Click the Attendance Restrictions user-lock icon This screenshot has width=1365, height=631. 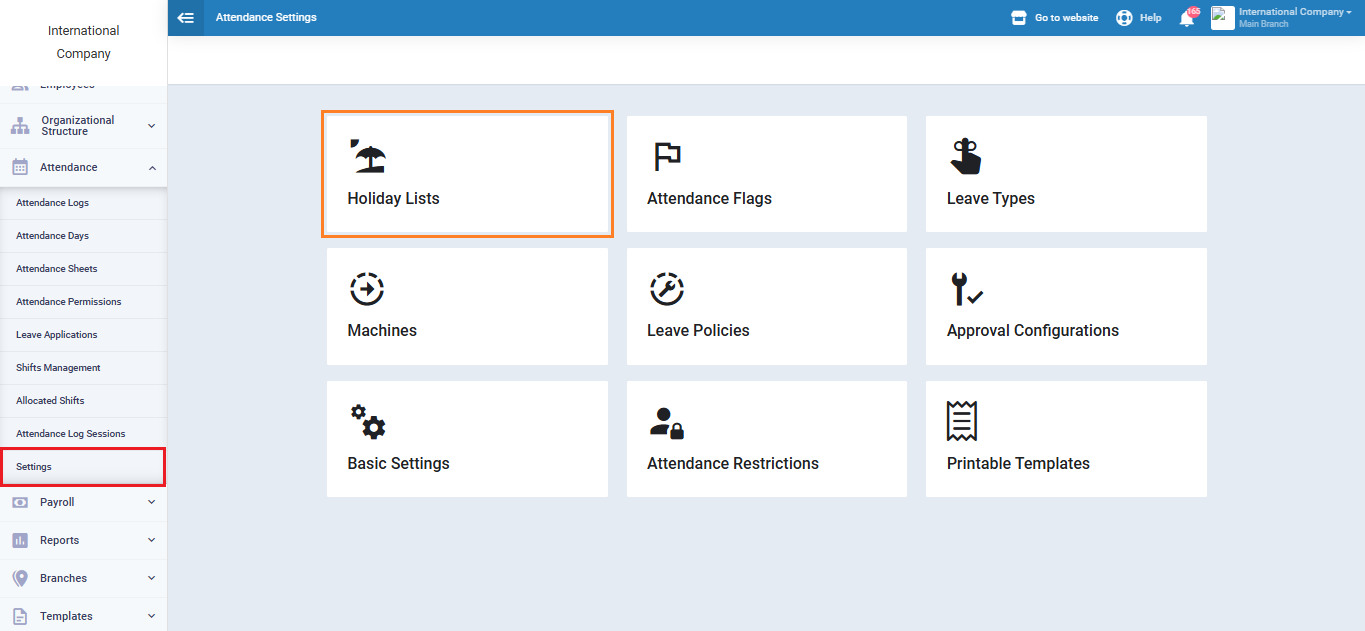point(666,422)
